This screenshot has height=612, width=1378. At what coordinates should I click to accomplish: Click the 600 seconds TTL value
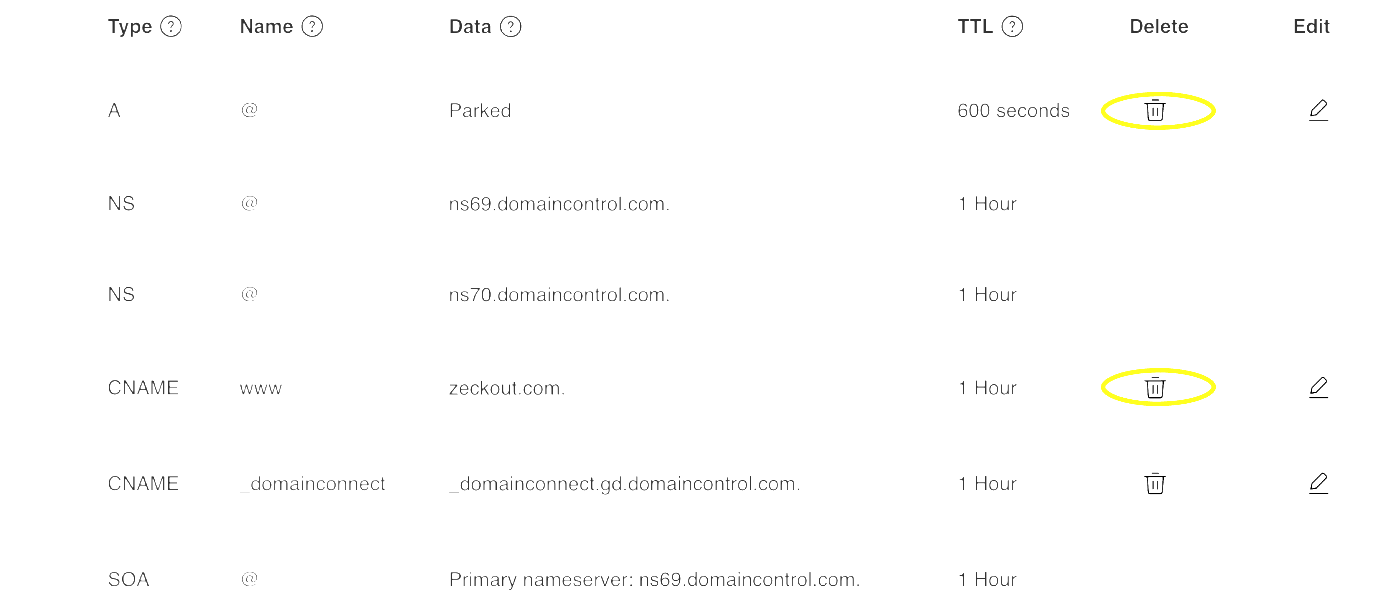1013,111
